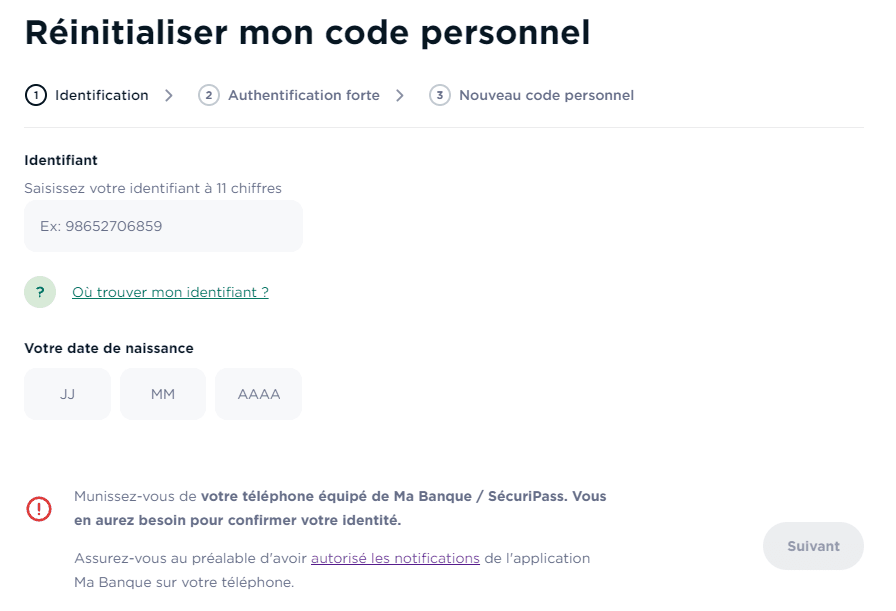Go to Authentification forte step
This screenshot has height=611, width=896.
click(x=304, y=96)
